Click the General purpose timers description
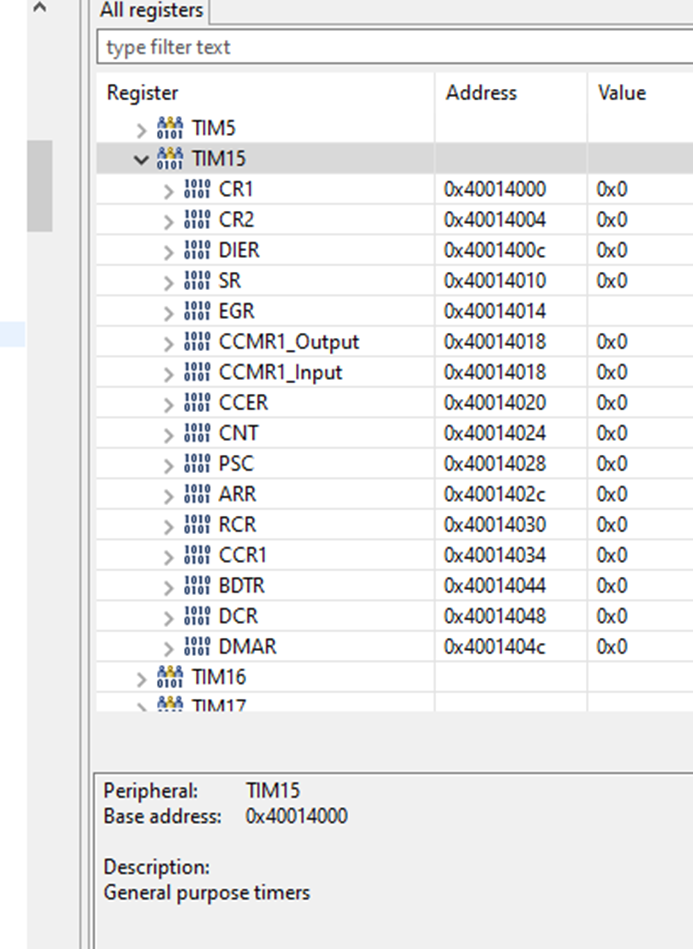Screen dimensions: 693x949 (206, 893)
